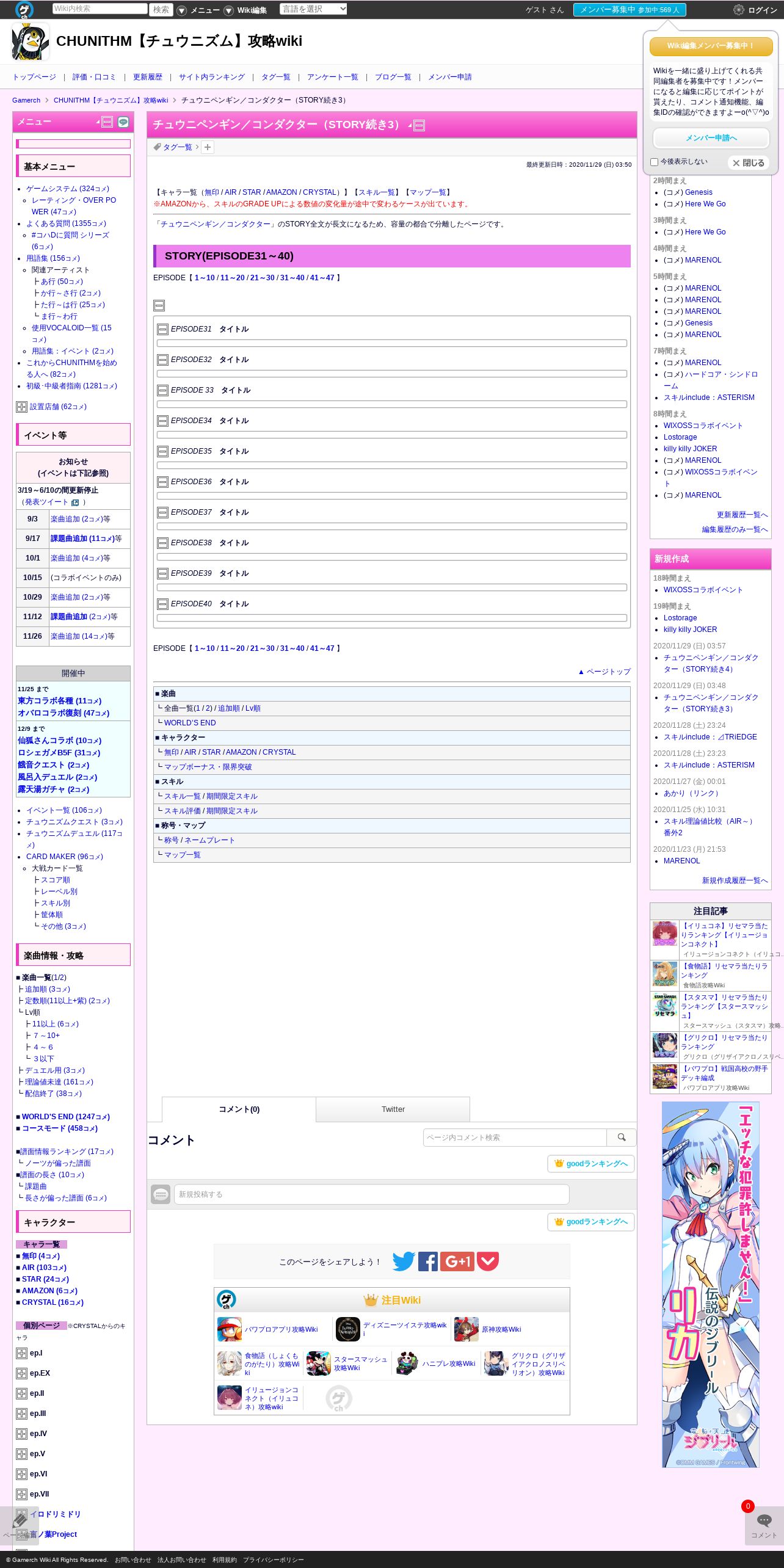Image resolution: width=784 pixels, height=1568 pixels.
Task: Click the 原神攻略Wiki icon
Action: pos(466,1329)
